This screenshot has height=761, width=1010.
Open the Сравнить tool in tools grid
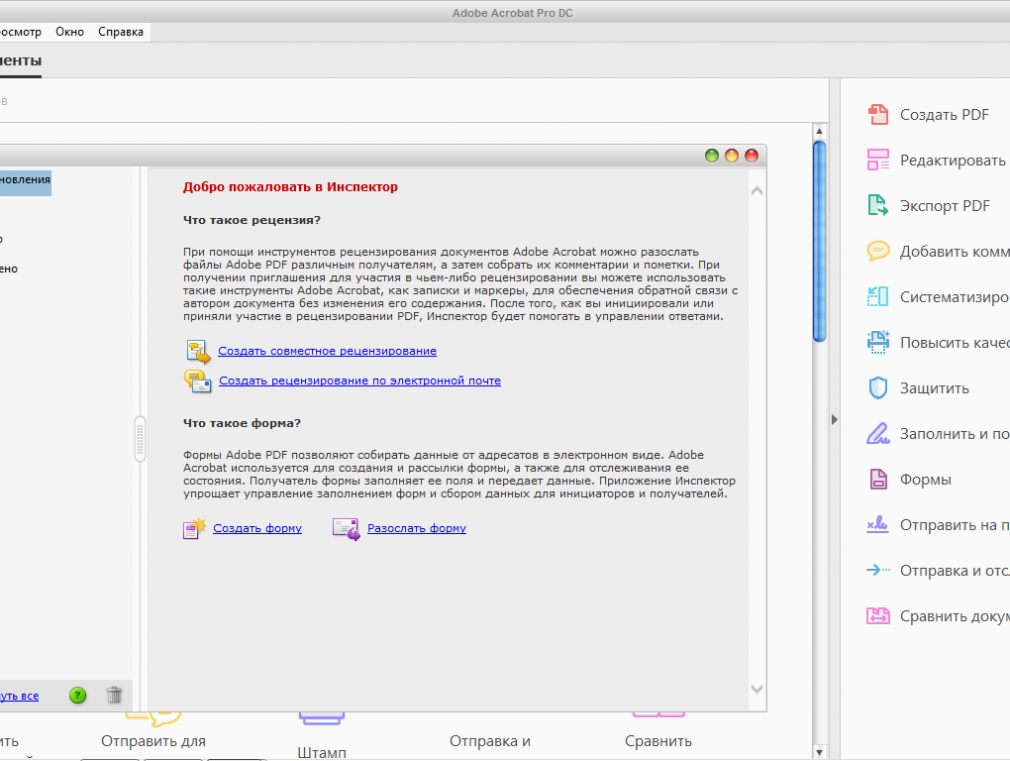point(658,741)
